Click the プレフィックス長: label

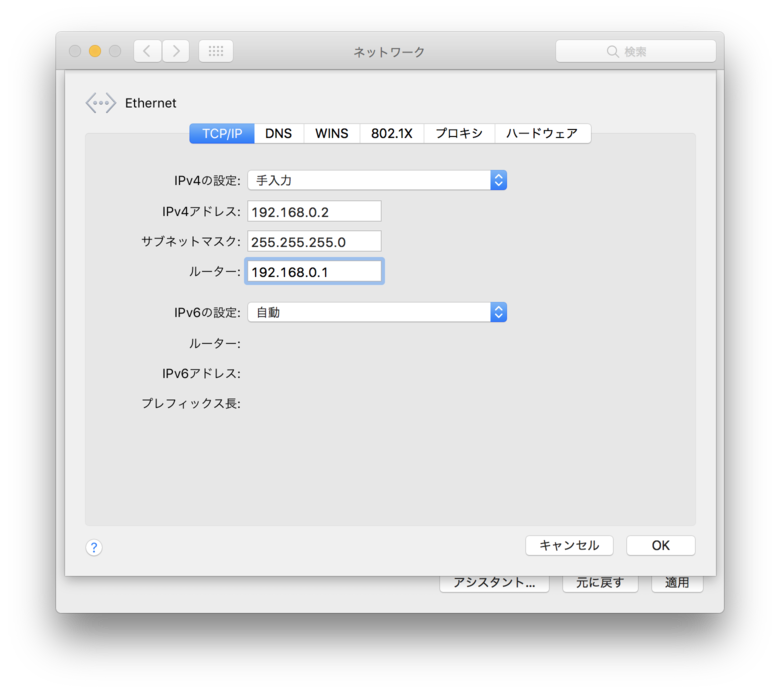[x=191, y=403]
